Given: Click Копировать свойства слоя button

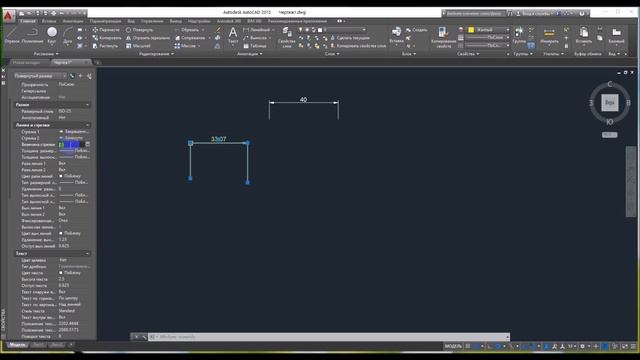Looking at the screenshot, I should [358, 46].
